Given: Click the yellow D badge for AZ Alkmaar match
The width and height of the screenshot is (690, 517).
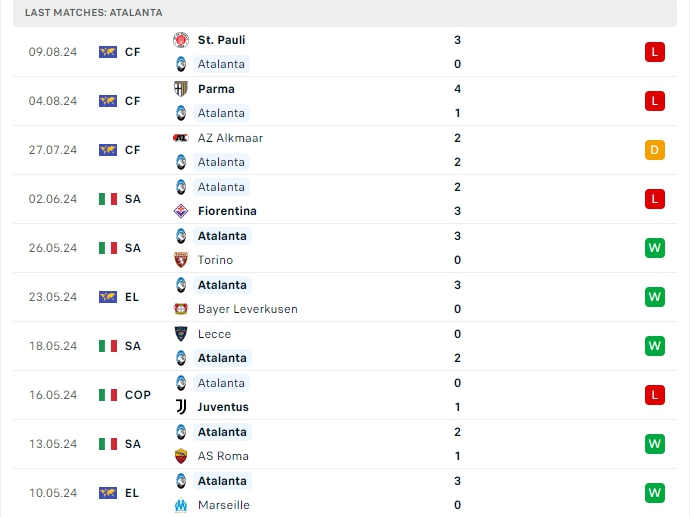Looking at the screenshot, I should (x=655, y=150).
